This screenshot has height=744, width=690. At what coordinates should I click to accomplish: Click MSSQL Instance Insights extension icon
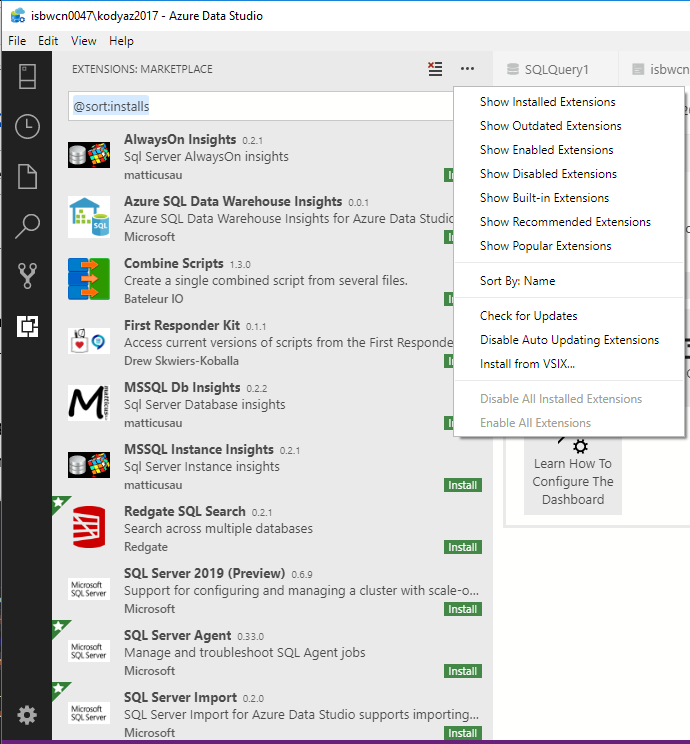[89, 465]
